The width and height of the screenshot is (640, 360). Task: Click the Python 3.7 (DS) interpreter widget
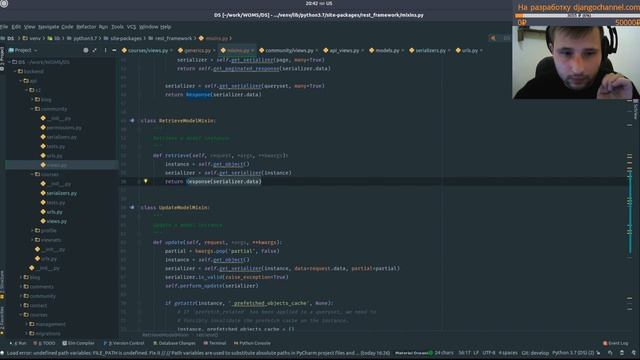coord(573,353)
